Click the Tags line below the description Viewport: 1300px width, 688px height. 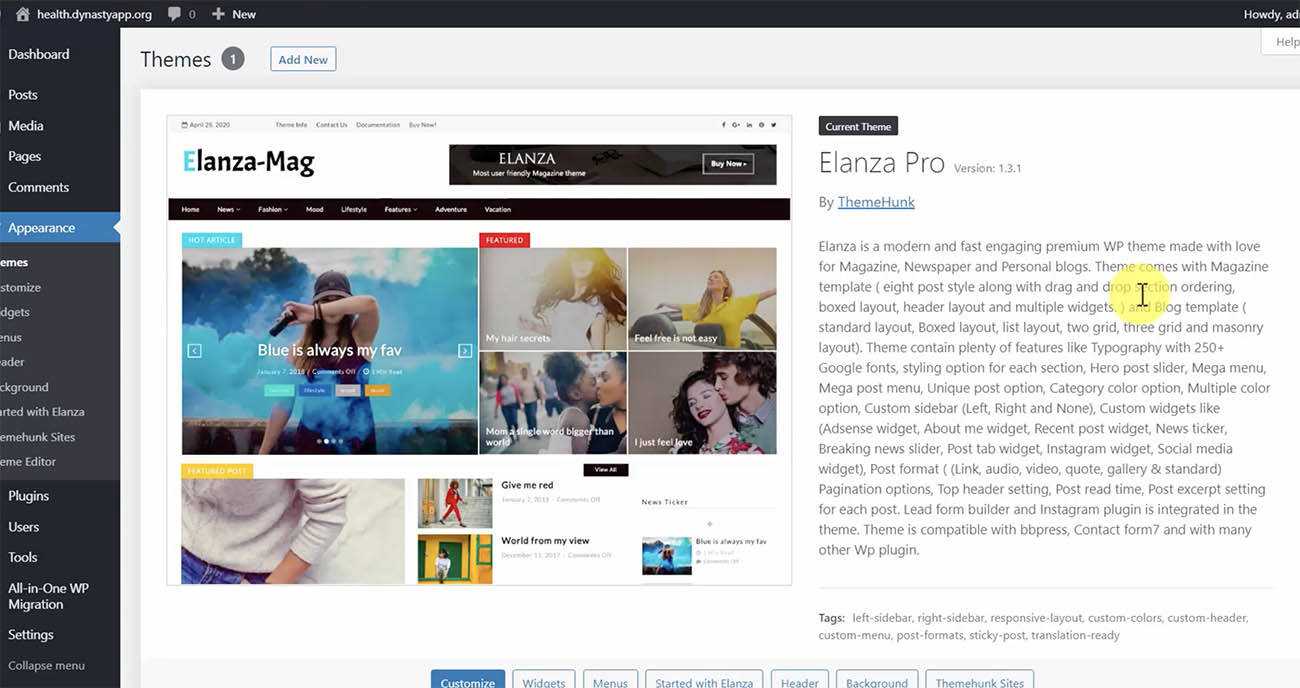pyautogui.click(x=1033, y=627)
